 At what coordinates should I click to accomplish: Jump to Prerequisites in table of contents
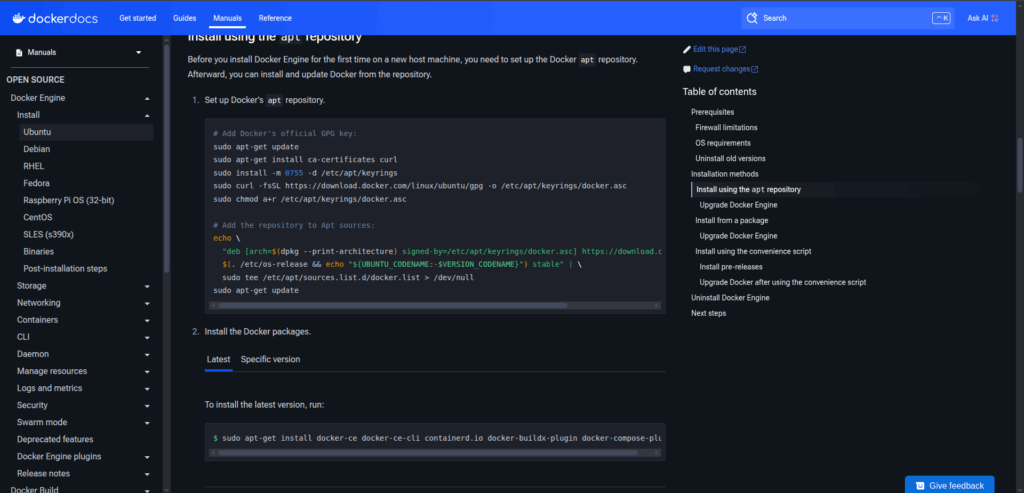(712, 112)
